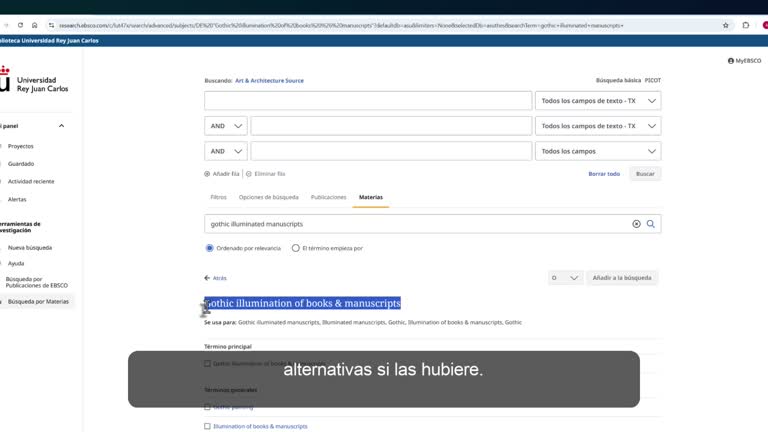Screen dimensions: 768x432
Task: Select El término empieza por radio
Action: coord(295,248)
